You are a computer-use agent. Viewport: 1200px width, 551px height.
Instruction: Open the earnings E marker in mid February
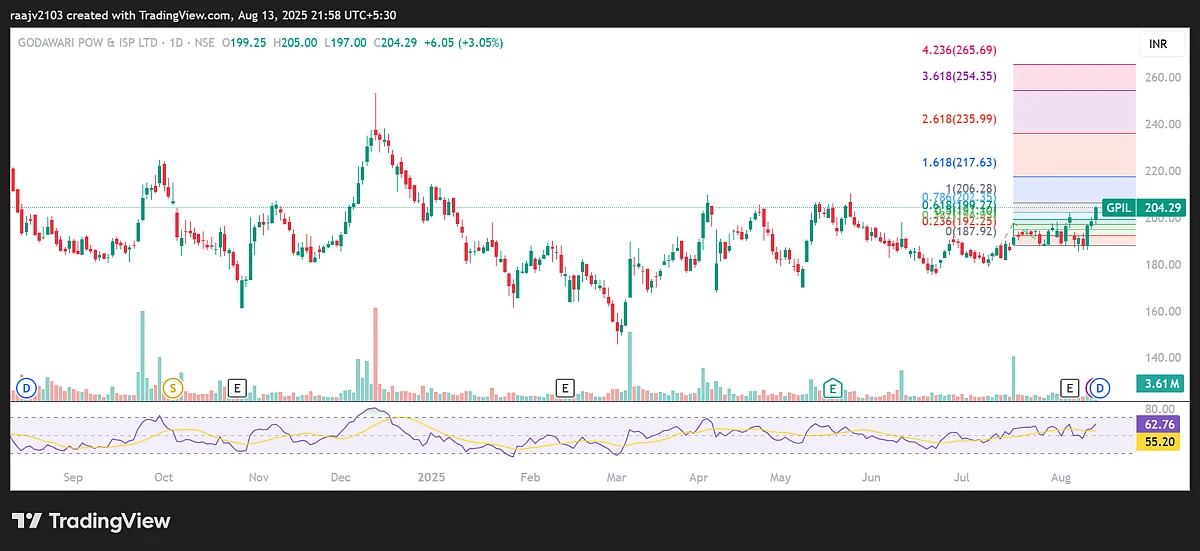[x=565, y=386]
